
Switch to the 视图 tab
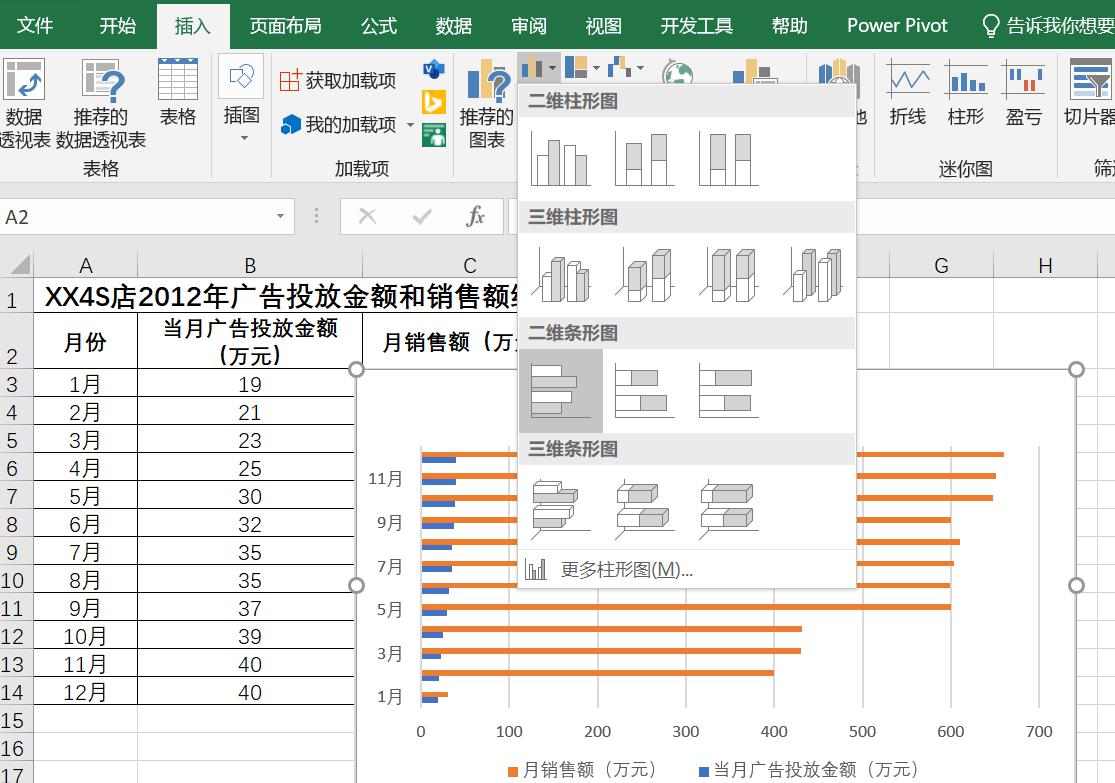(604, 26)
